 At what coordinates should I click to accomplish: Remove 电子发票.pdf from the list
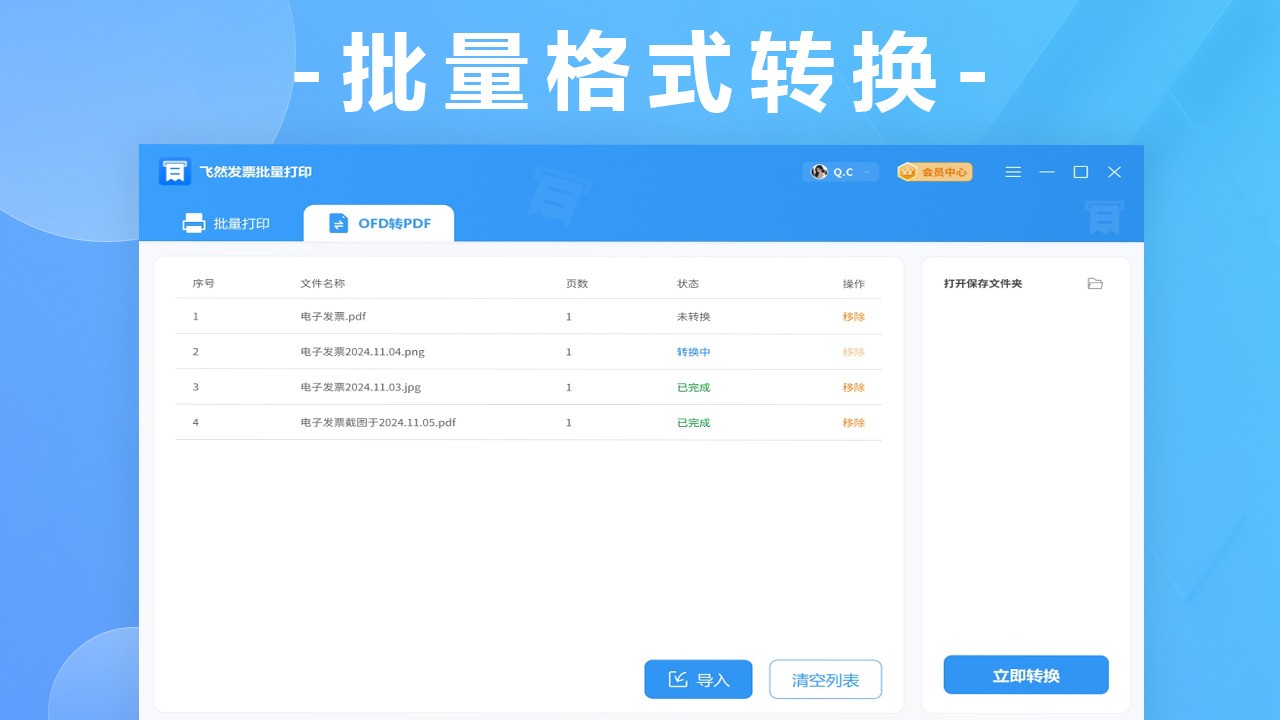(853, 317)
